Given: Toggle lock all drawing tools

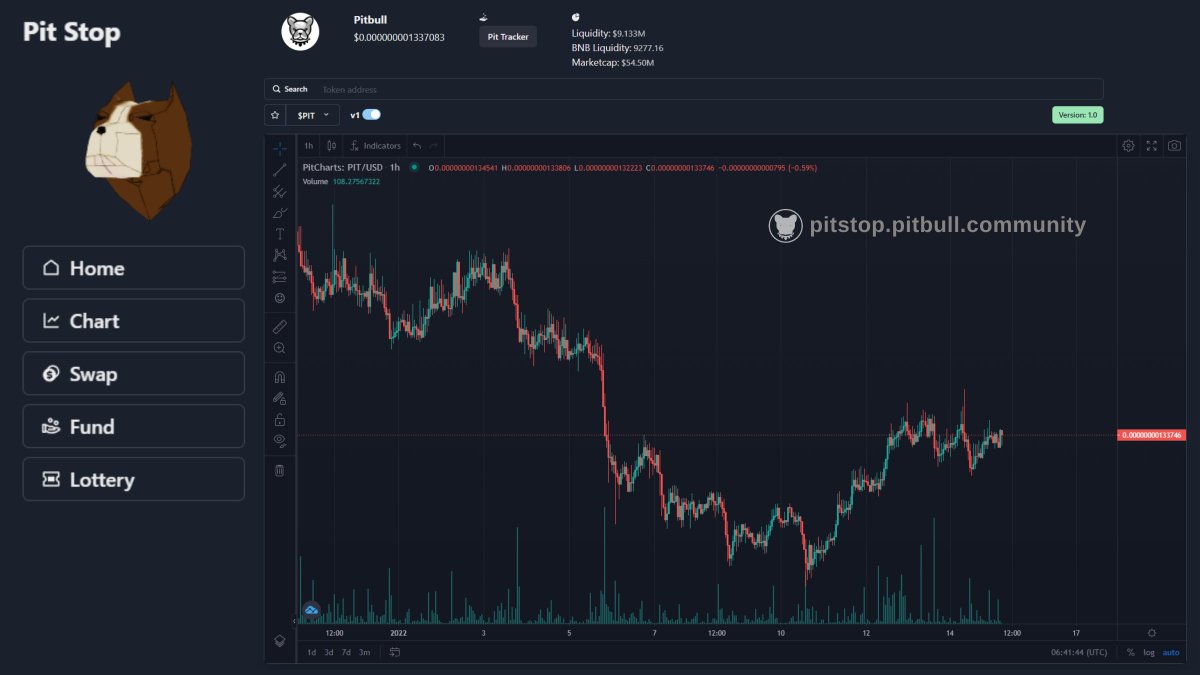Looking at the screenshot, I should coord(280,419).
